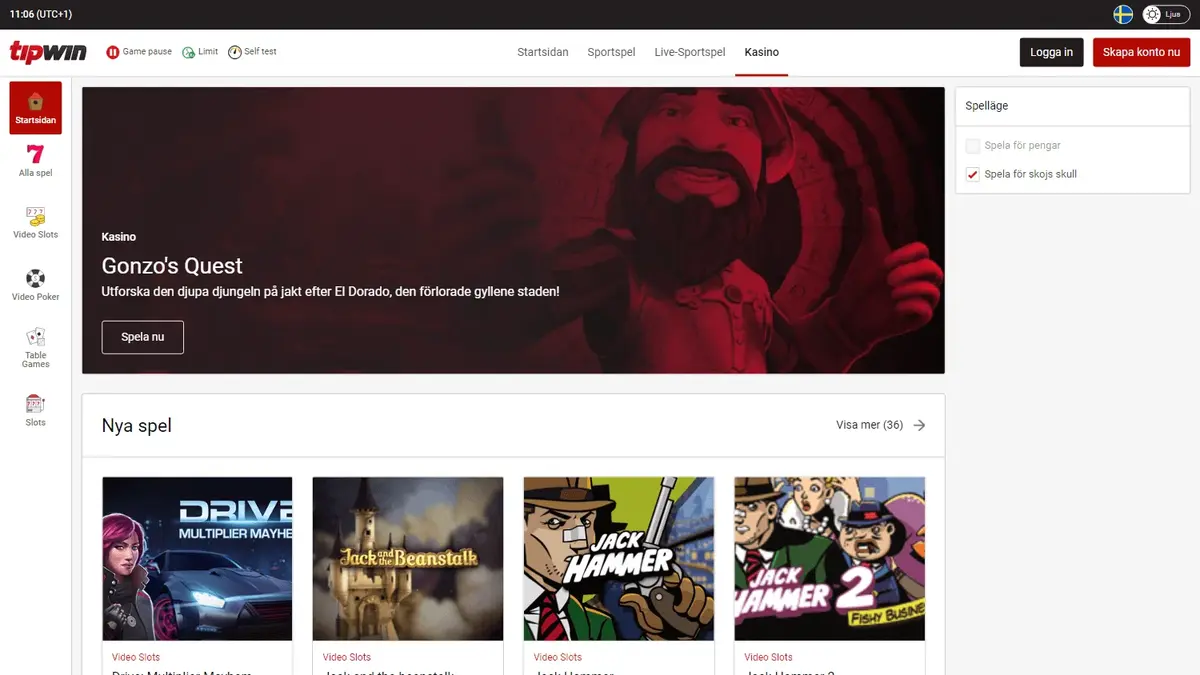Click Skapa konto nu button
The height and width of the screenshot is (675, 1200).
click(1141, 52)
